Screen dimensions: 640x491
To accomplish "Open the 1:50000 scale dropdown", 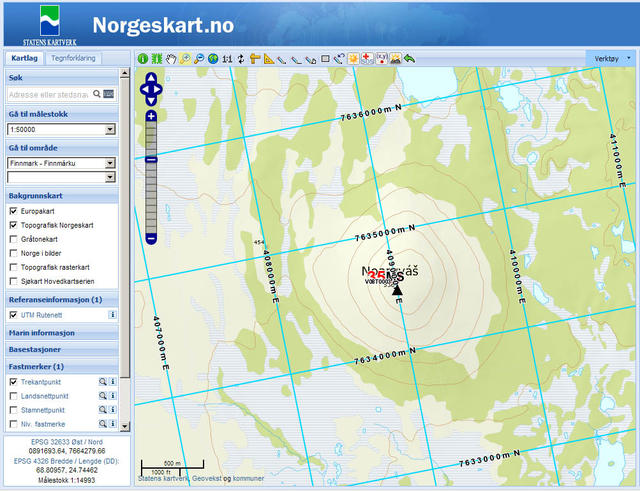I will [x=110, y=129].
